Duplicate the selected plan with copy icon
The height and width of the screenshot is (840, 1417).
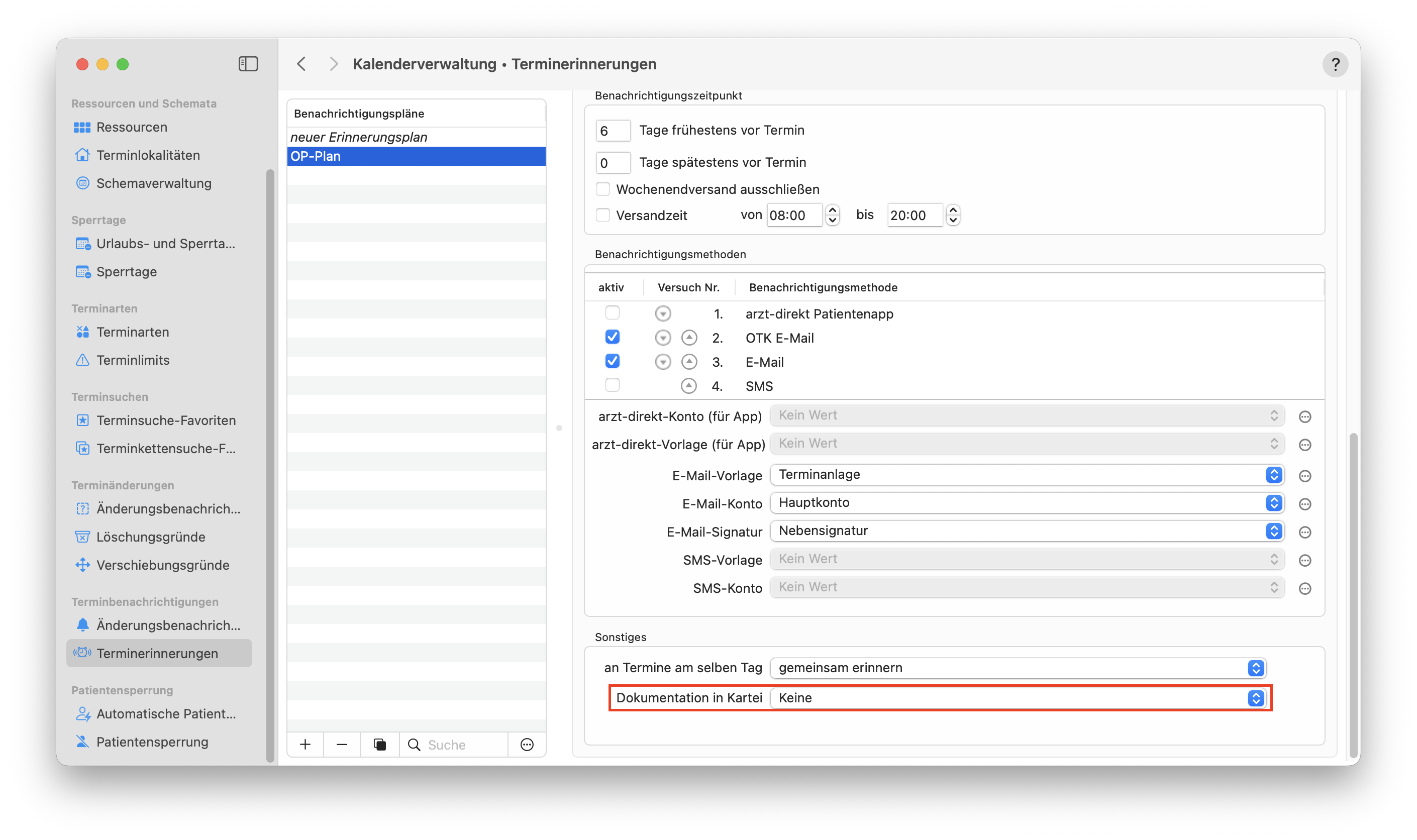pos(379,745)
